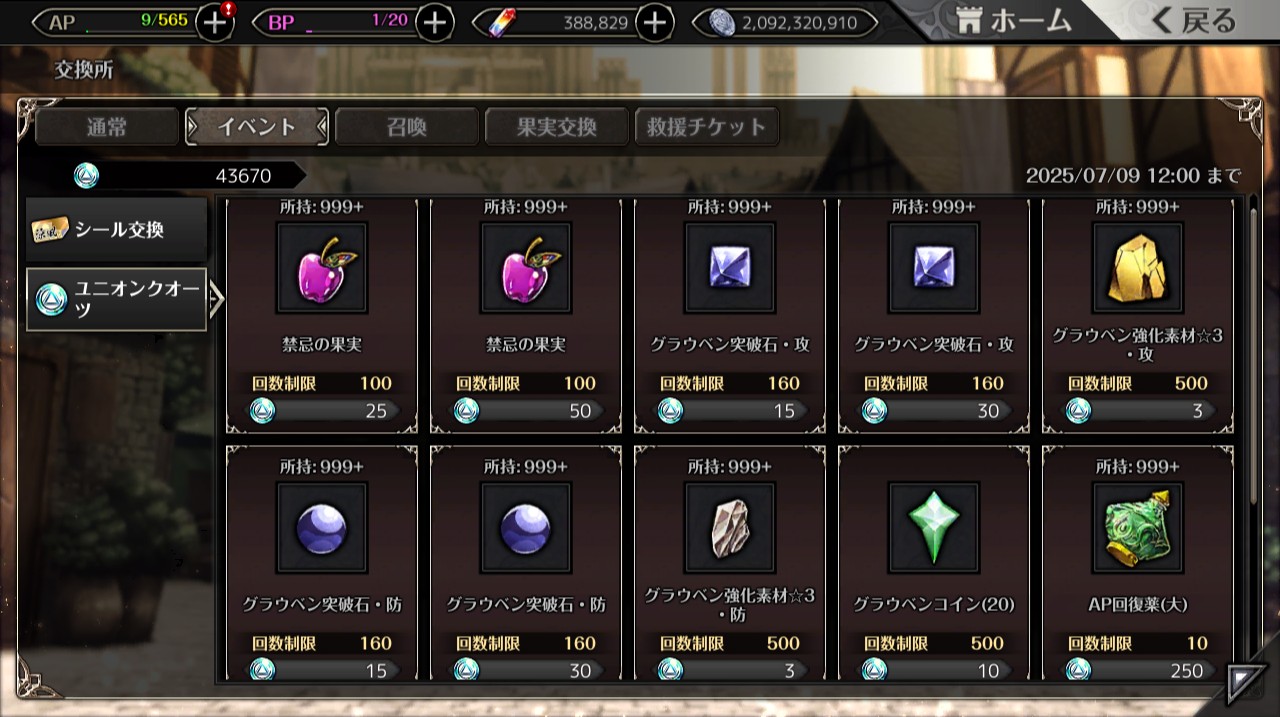Viewport: 1280px width, 717px height.
Task: Select シール交換 in the left sidebar
Action: point(117,230)
